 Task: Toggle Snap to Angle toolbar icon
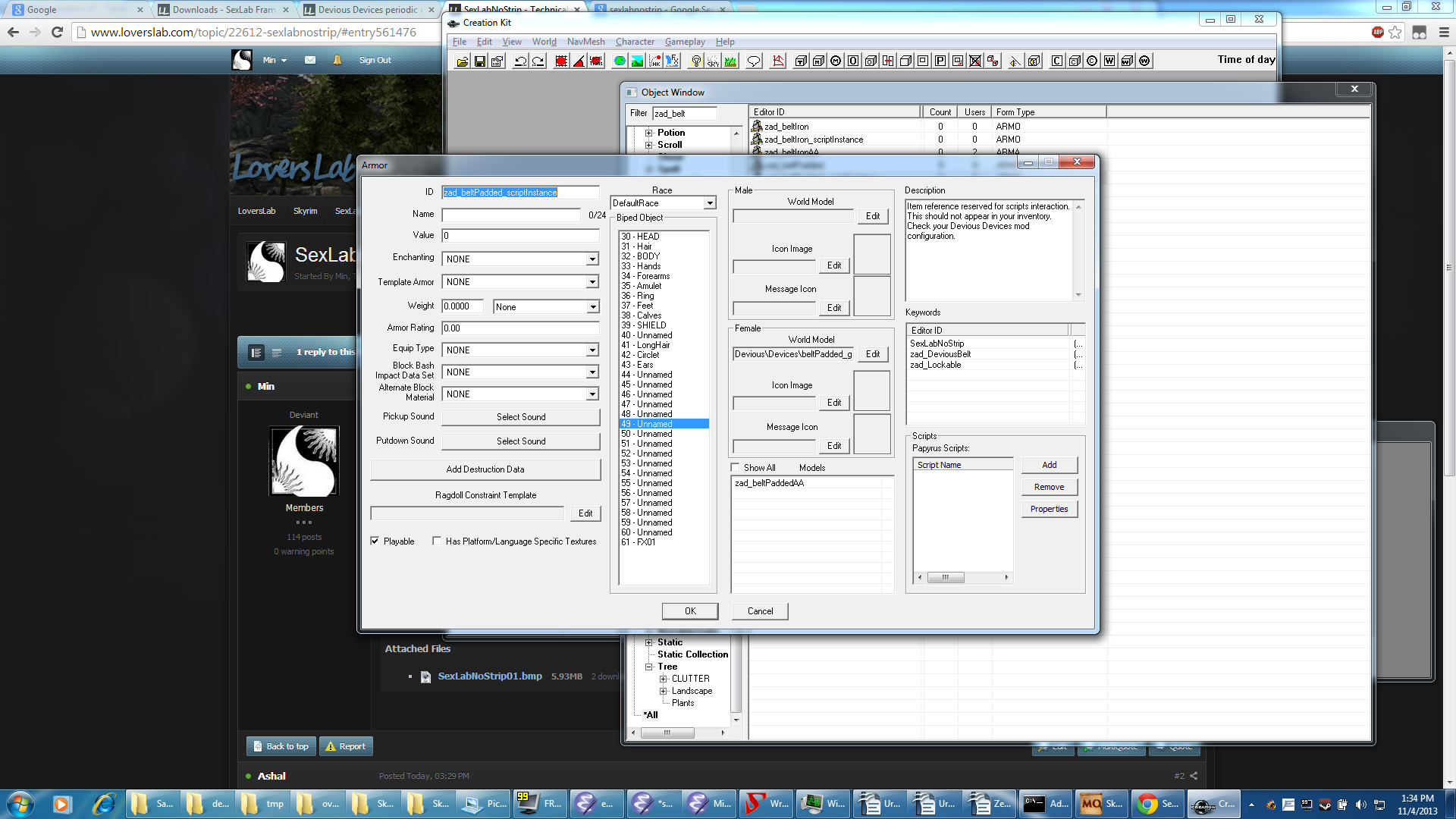pyautogui.click(x=579, y=61)
